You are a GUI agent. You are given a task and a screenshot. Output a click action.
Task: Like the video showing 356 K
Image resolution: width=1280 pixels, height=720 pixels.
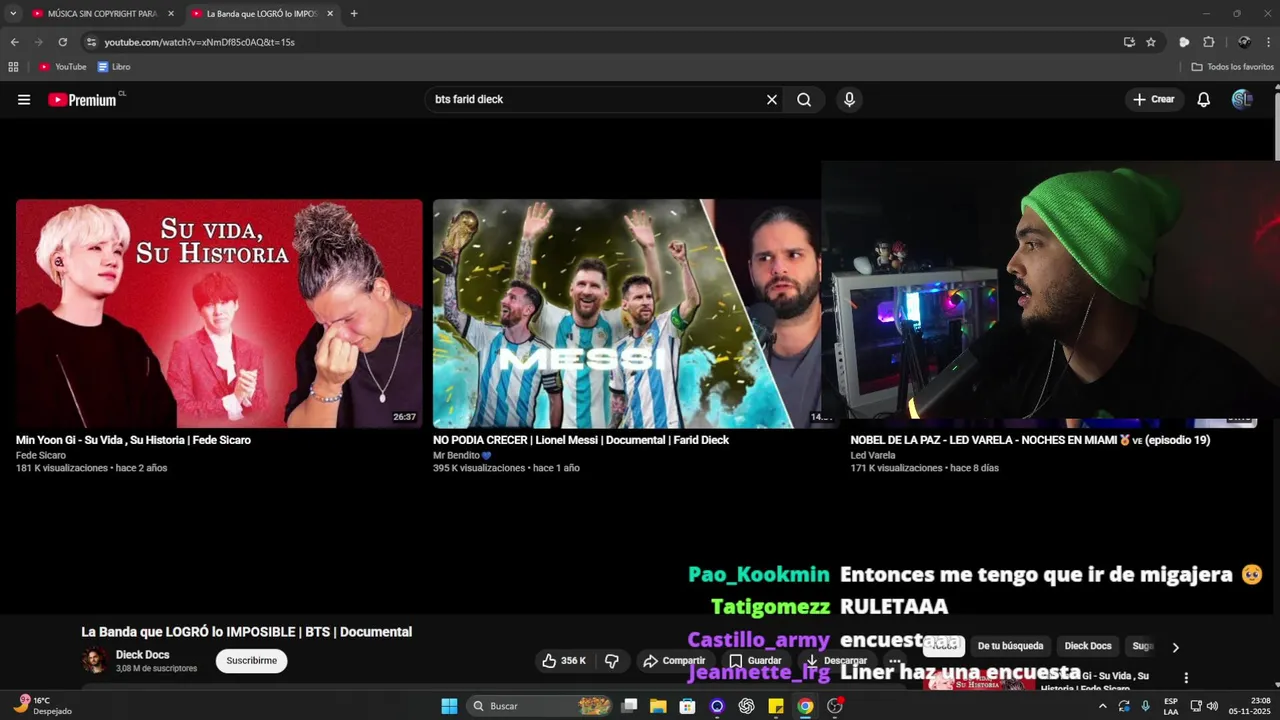564,661
